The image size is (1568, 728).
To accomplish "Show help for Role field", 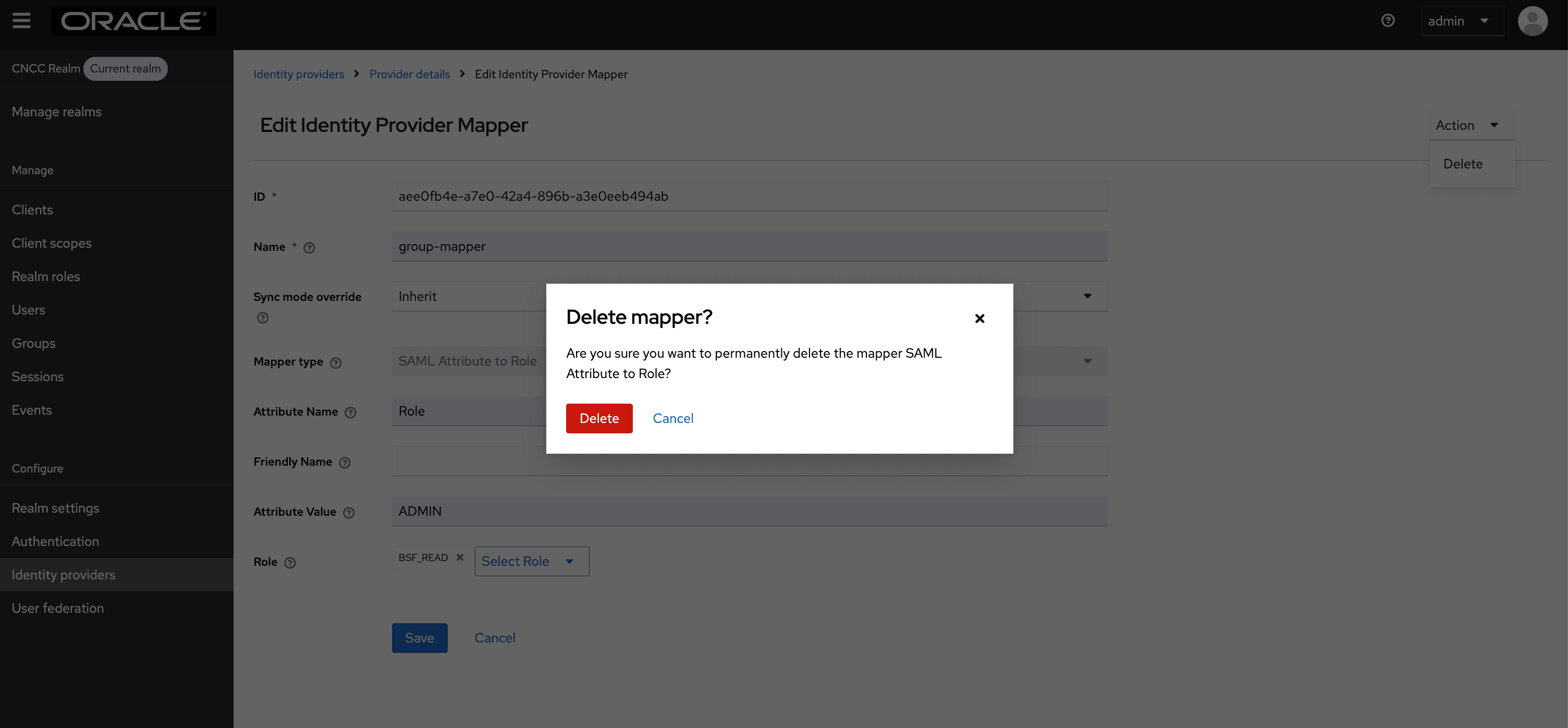I will [x=290, y=563].
